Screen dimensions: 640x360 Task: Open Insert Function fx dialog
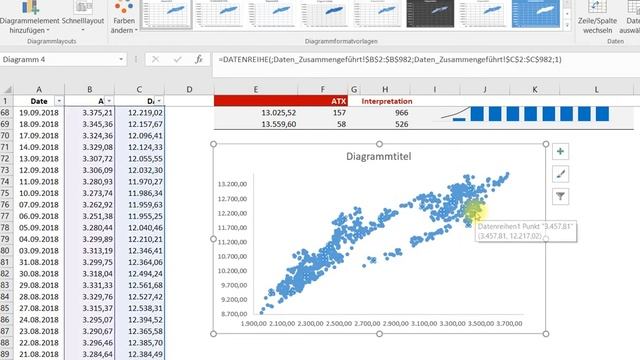199,60
